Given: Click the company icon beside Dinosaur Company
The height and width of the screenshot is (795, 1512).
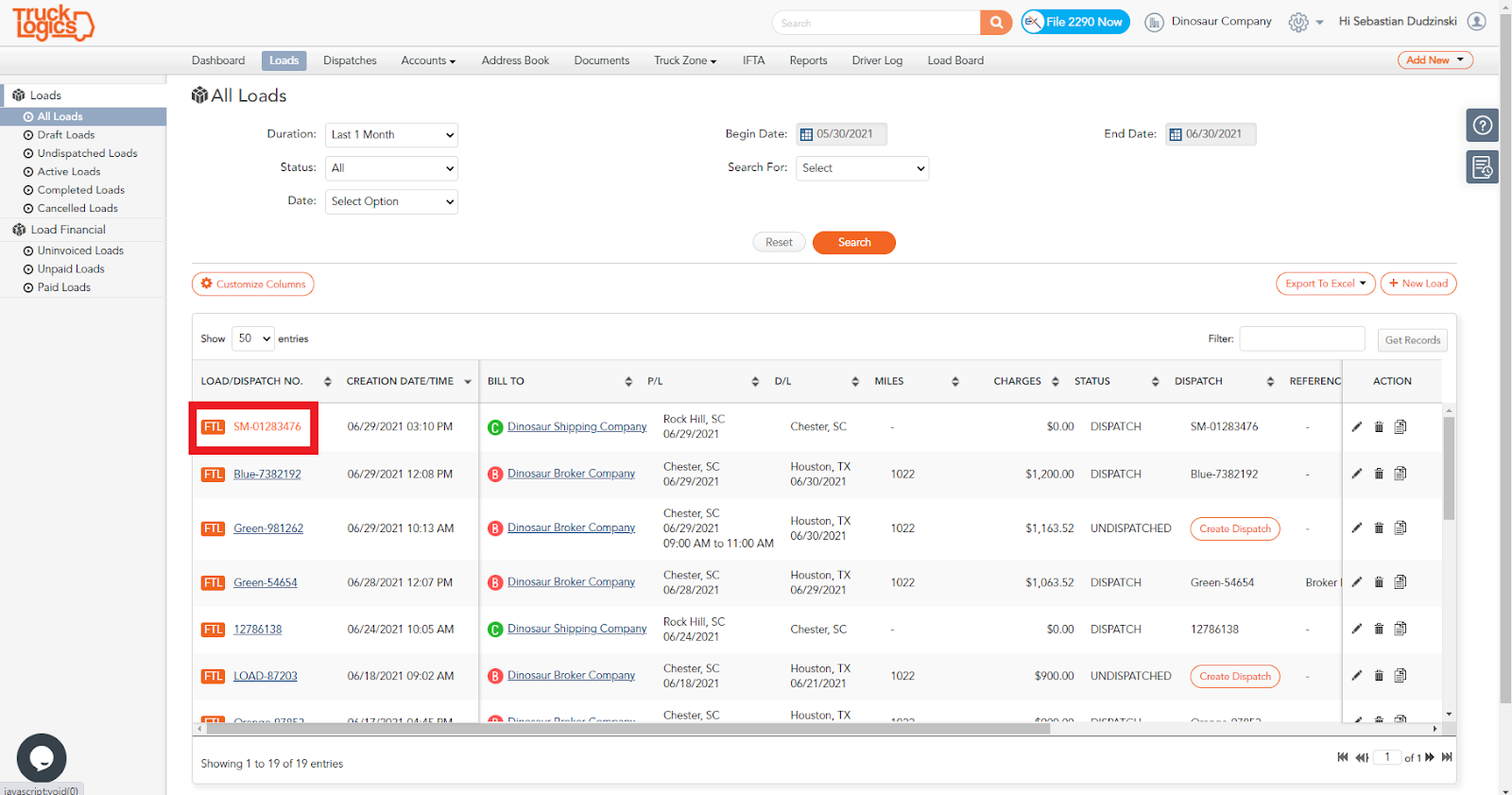Looking at the screenshot, I should [1154, 23].
